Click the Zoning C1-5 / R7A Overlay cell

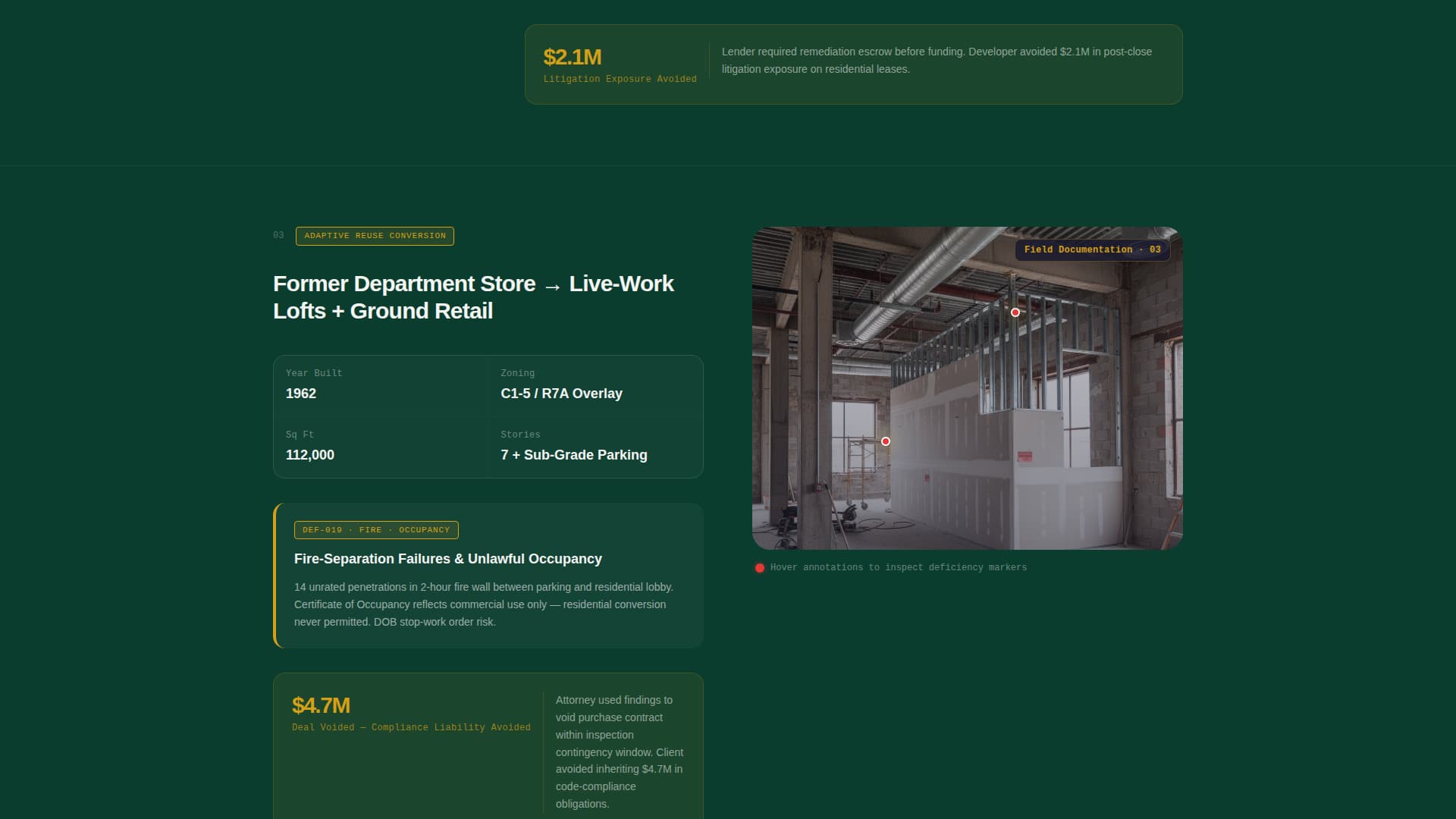[x=595, y=385]
